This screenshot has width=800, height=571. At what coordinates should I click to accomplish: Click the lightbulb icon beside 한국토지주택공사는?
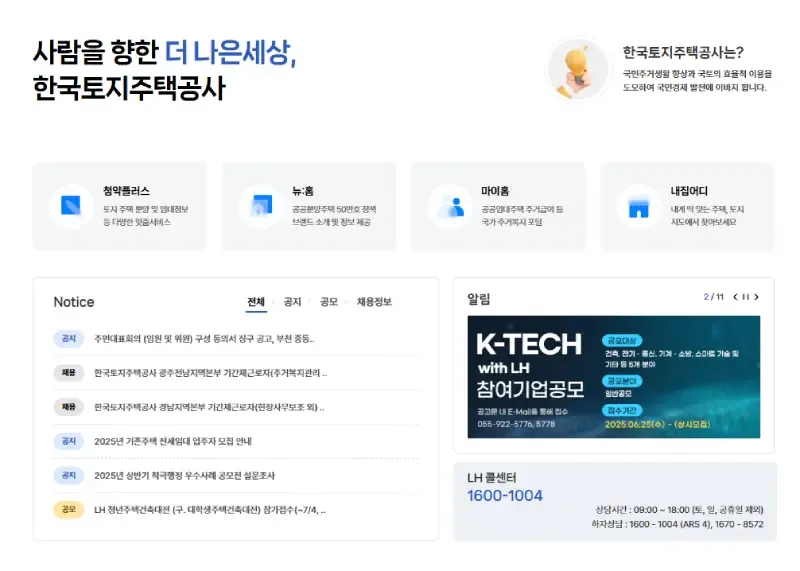pos(578,69)
